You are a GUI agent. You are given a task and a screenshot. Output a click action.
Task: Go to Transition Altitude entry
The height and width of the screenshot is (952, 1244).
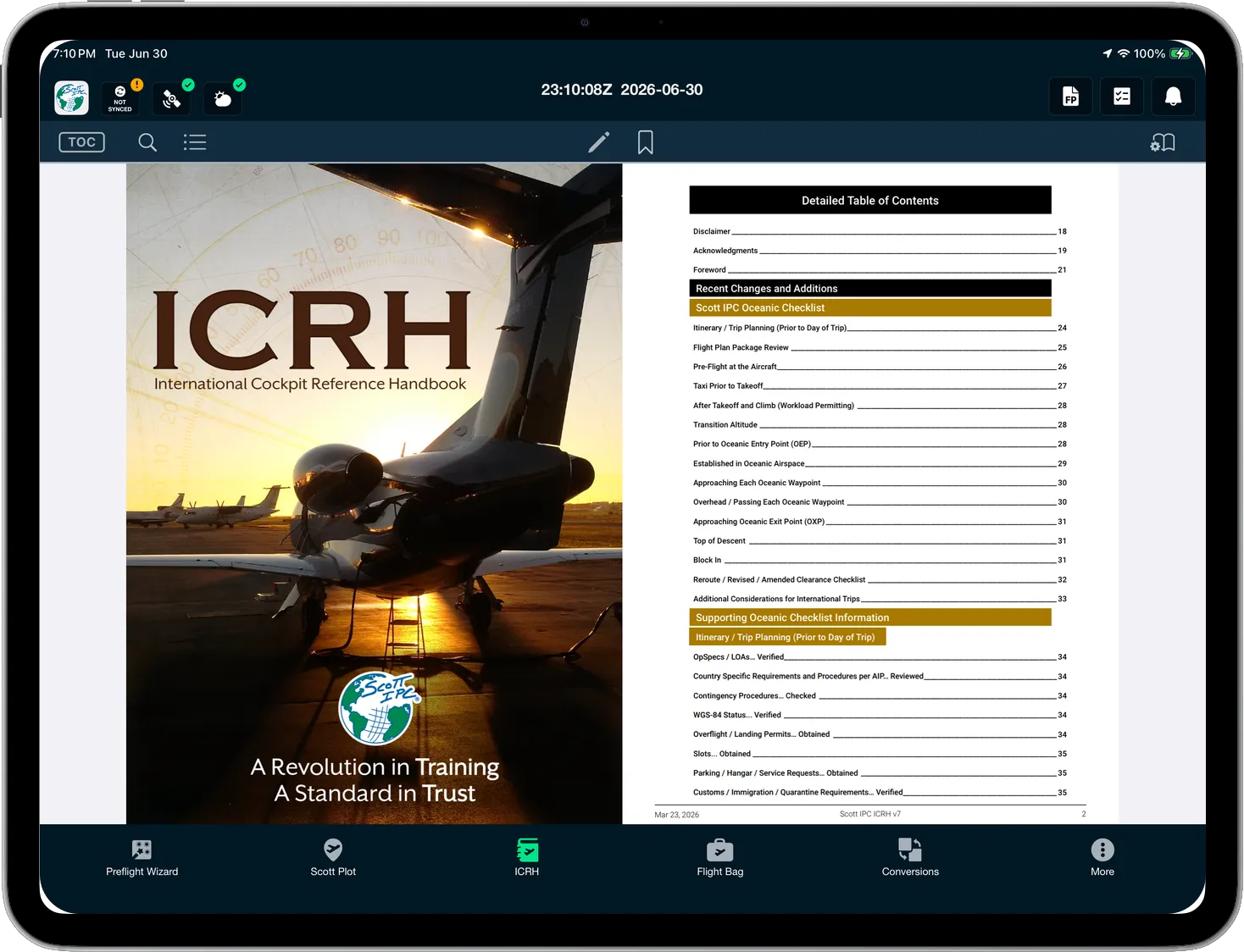(x=880, y=425)
